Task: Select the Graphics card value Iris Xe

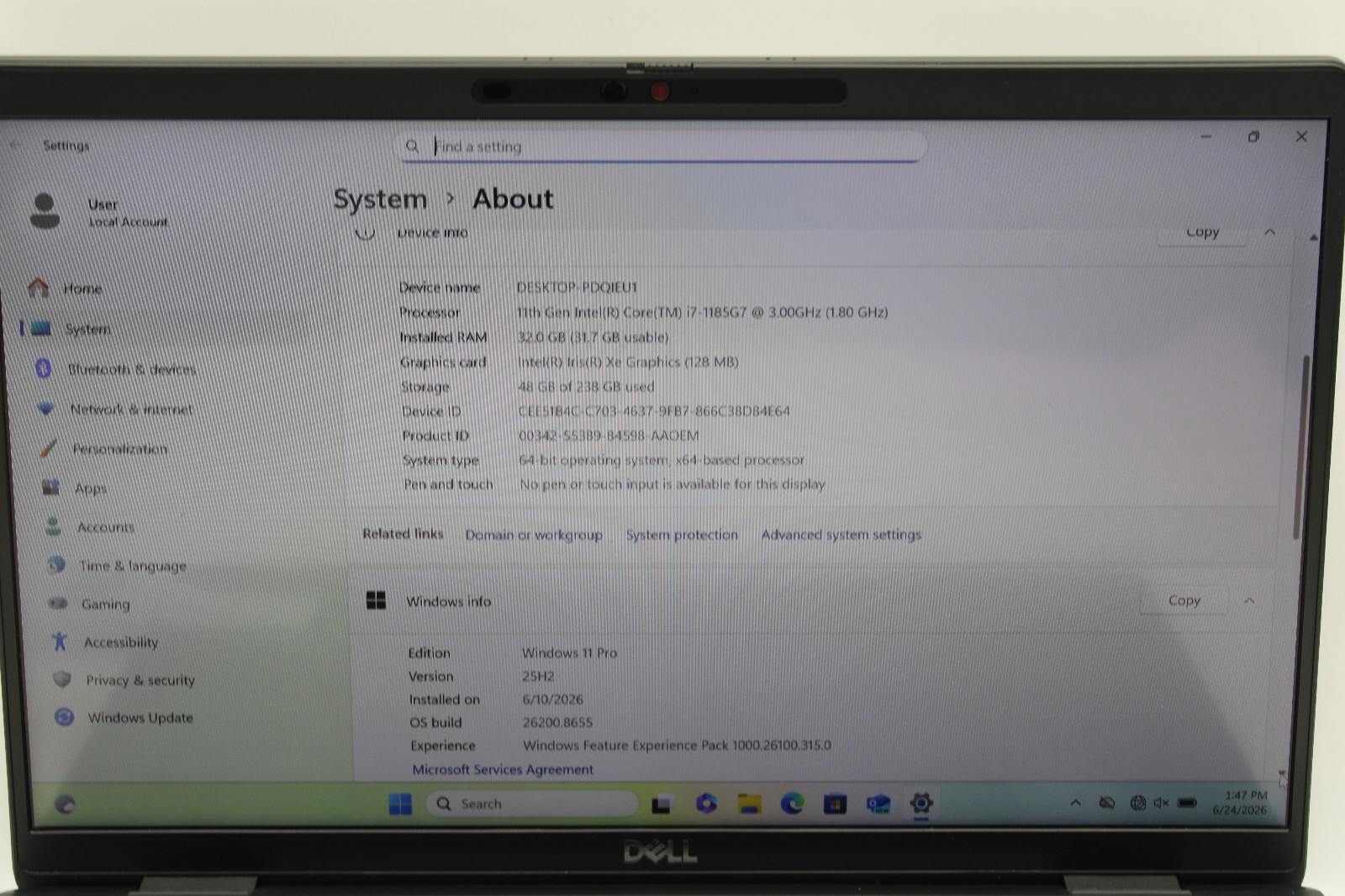Action: coord(628,362)
